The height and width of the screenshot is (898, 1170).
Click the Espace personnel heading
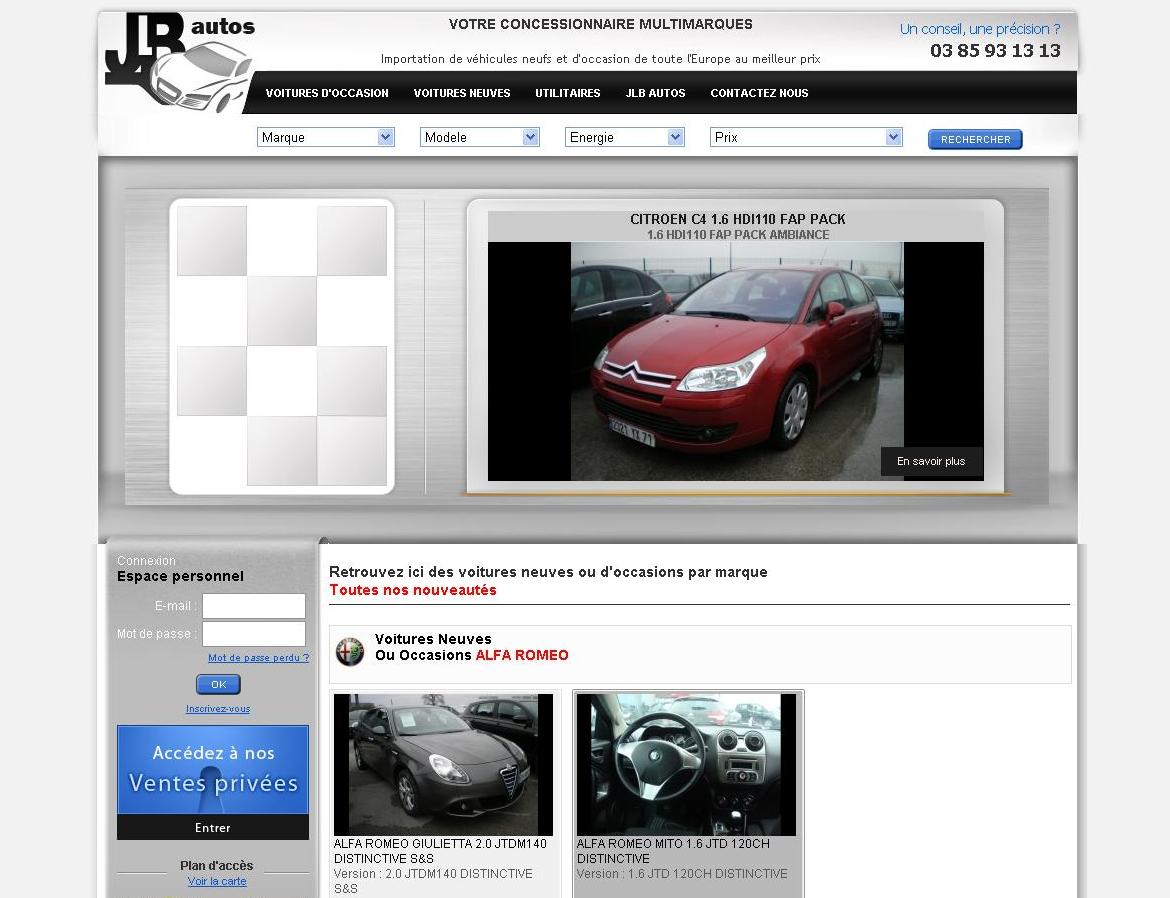181,576
